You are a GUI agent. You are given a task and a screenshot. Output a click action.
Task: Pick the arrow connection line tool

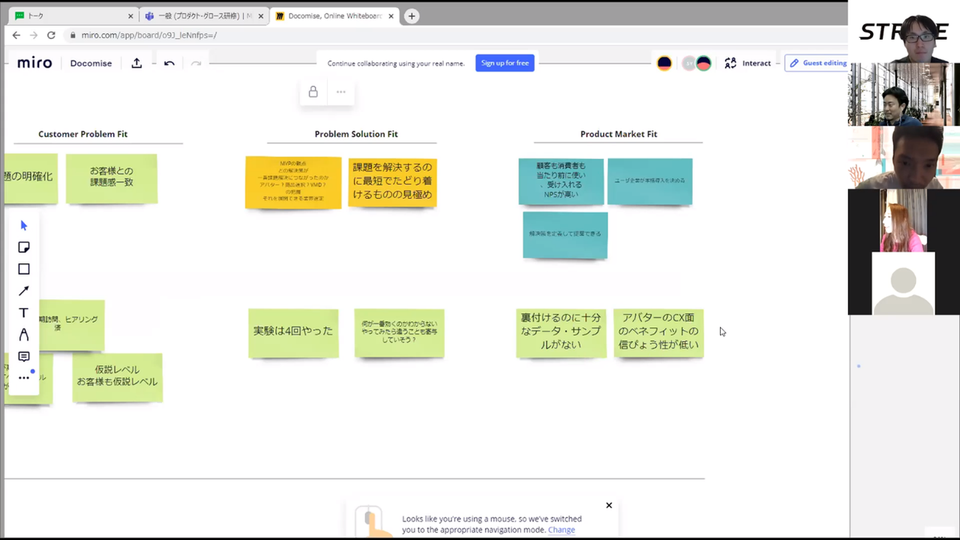pyautogui.click(x=24, y=291)
